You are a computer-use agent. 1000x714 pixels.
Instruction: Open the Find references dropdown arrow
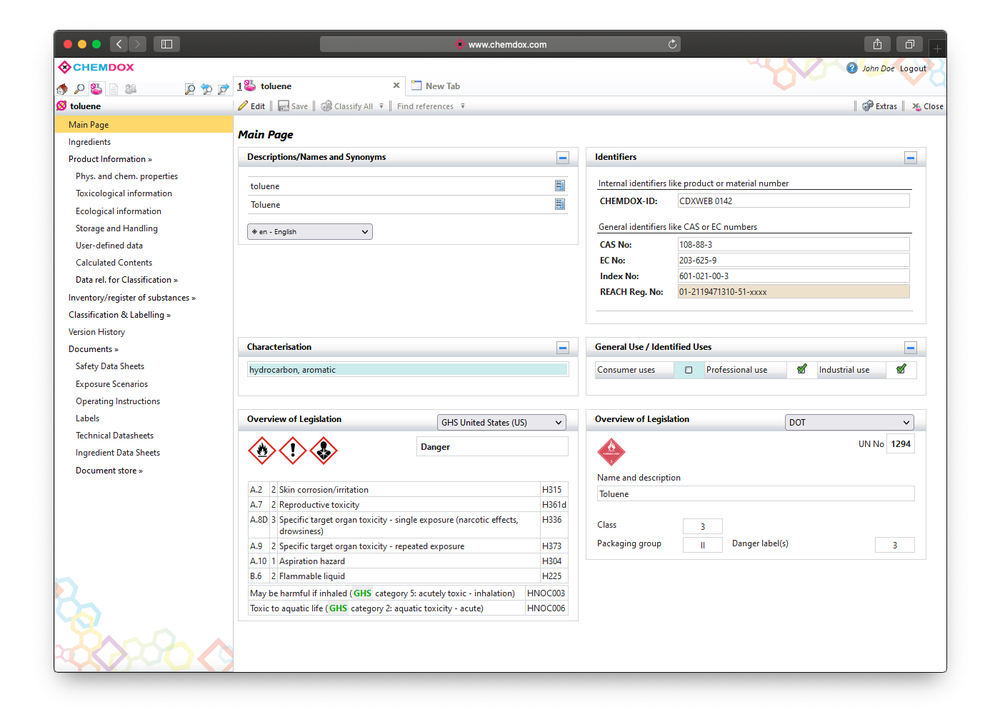coord(463,106)
